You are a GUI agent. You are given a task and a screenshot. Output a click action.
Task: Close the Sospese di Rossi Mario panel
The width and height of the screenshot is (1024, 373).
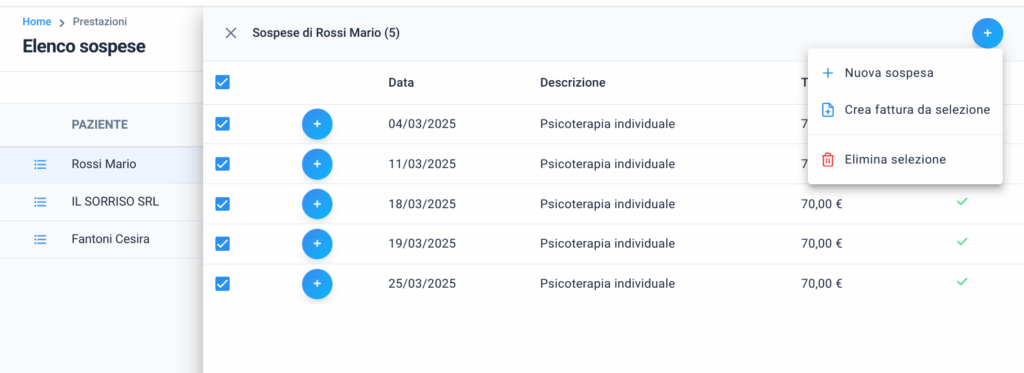[x=231, y=33]
